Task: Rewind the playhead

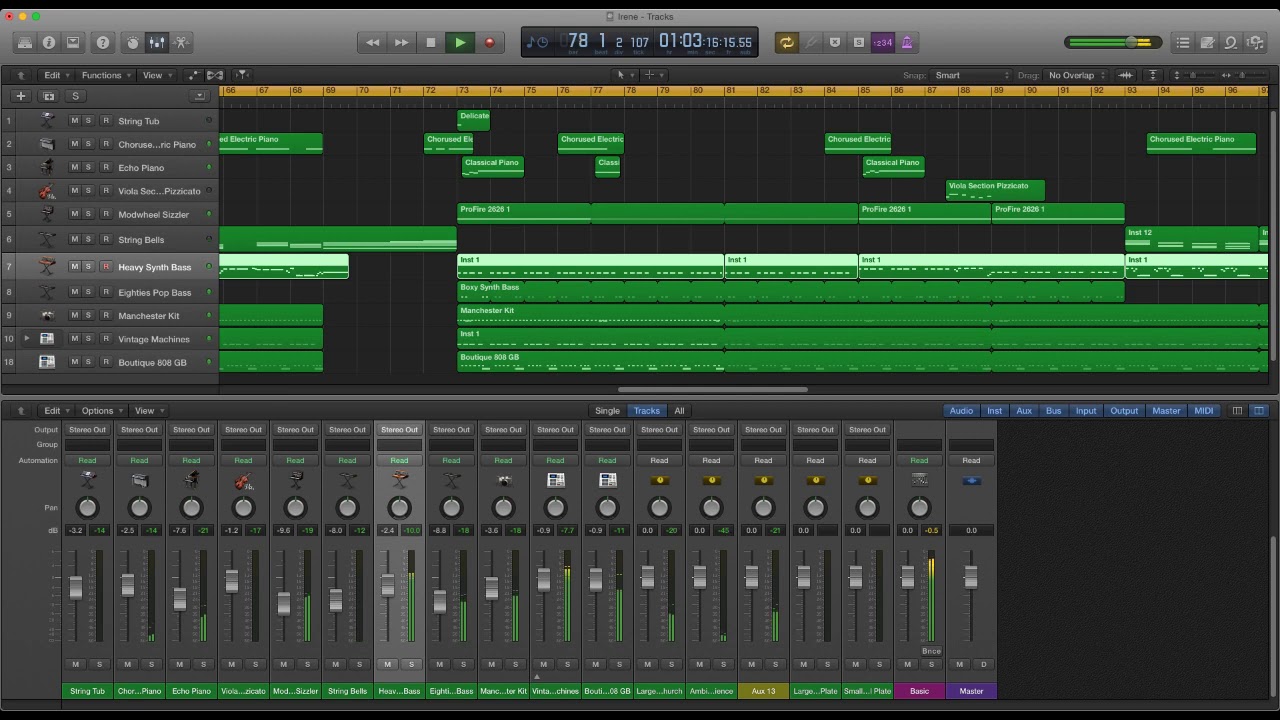Action: click(x=373, y=43)
